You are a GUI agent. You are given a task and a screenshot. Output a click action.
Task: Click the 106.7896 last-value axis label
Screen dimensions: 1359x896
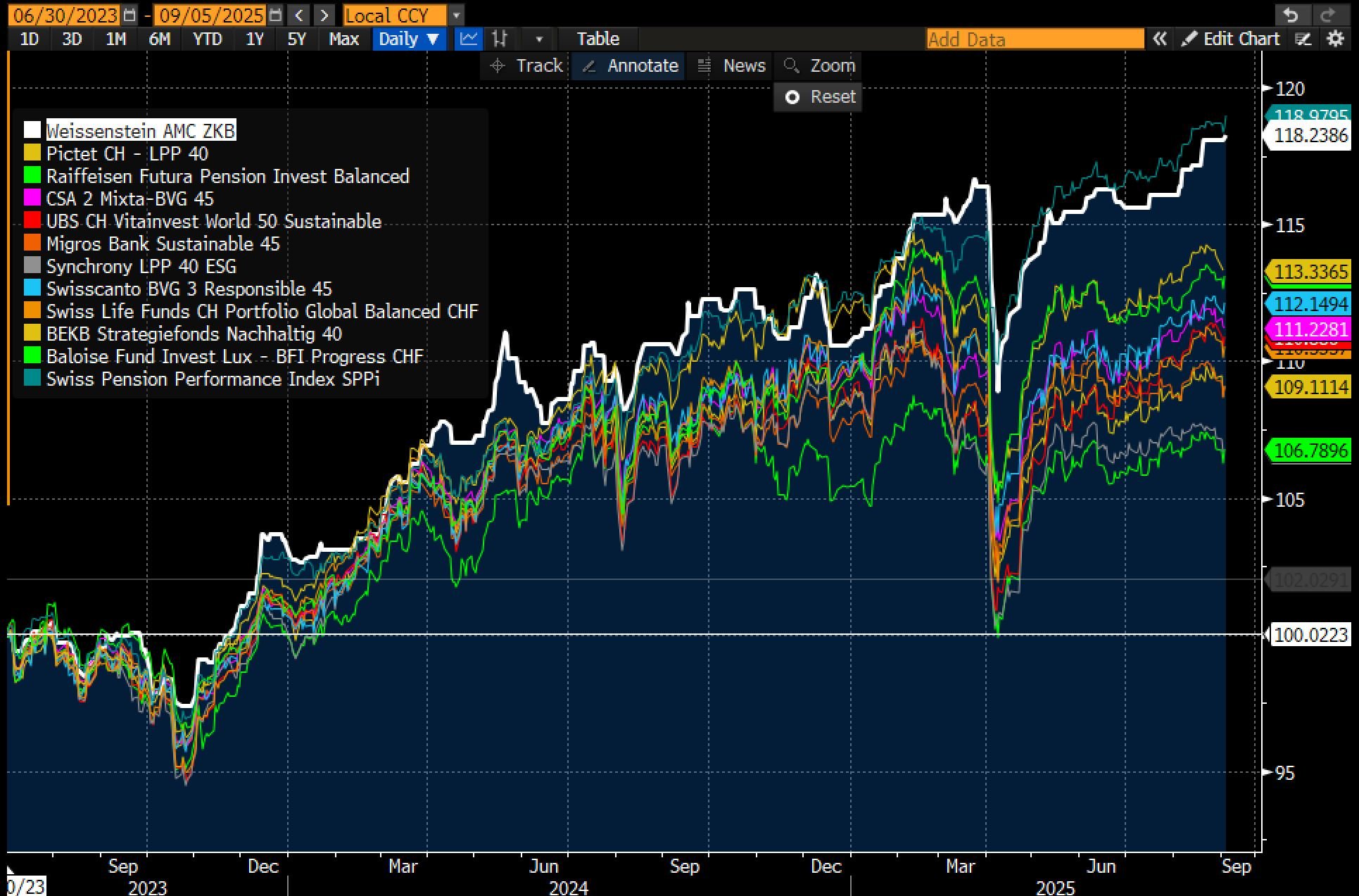tap(1309, 450)
